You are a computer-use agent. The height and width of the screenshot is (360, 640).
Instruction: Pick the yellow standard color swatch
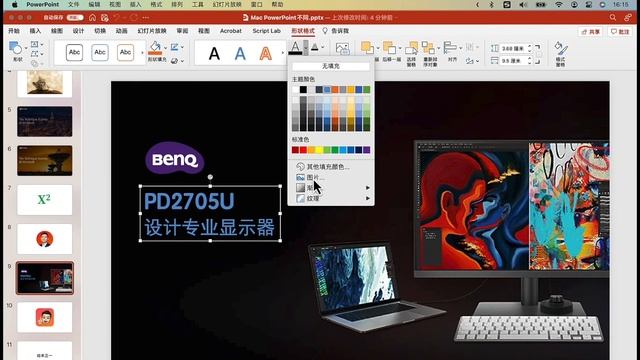pos(319,150)
